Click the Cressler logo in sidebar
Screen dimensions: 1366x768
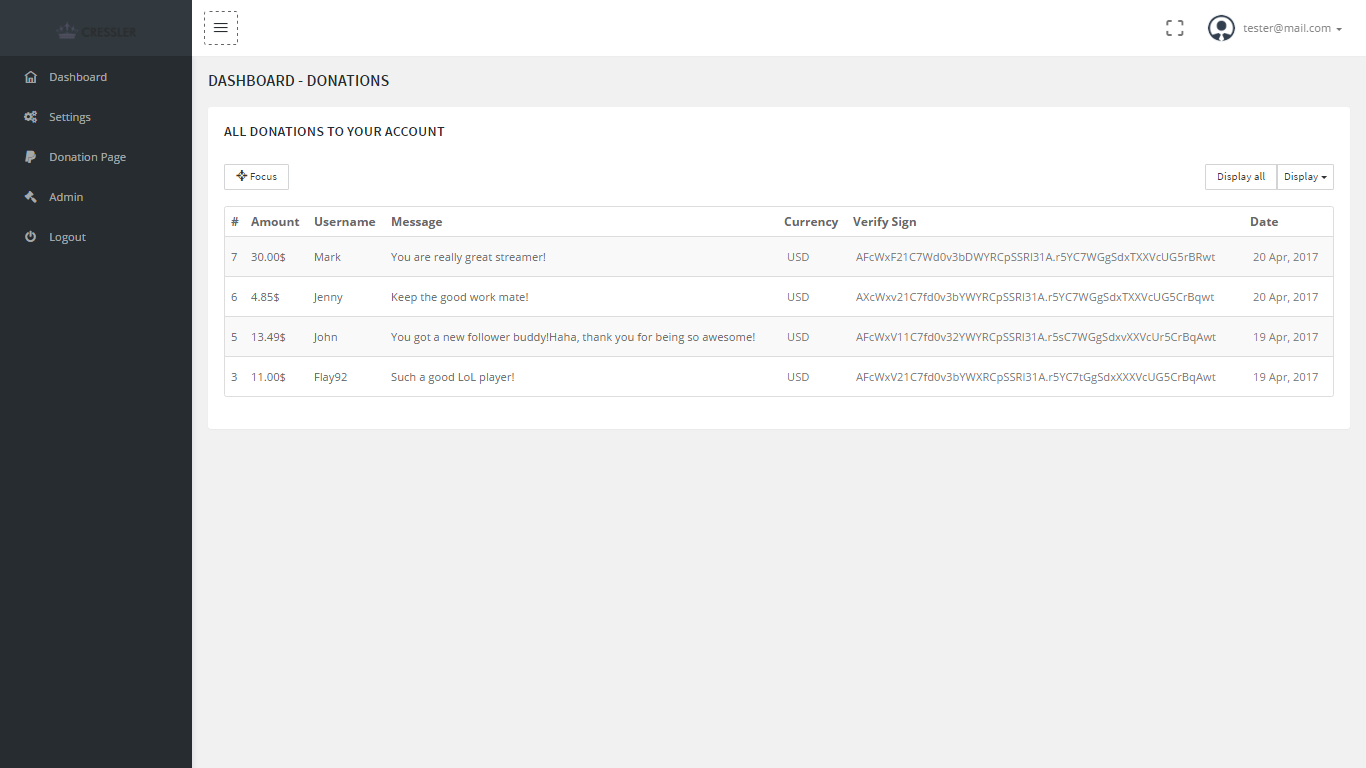[96, 31]
